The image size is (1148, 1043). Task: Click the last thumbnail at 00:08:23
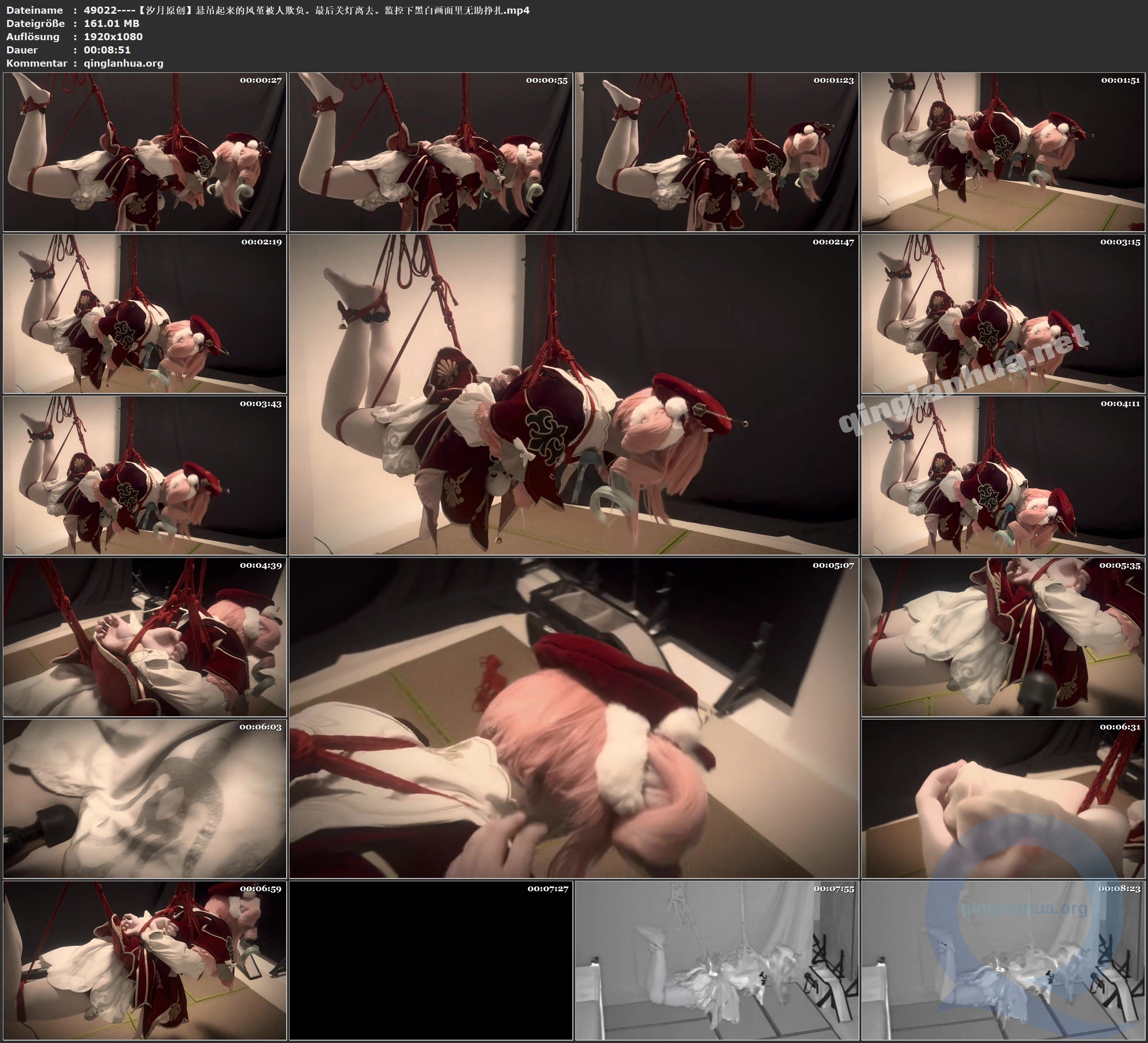coord(1003,960)
